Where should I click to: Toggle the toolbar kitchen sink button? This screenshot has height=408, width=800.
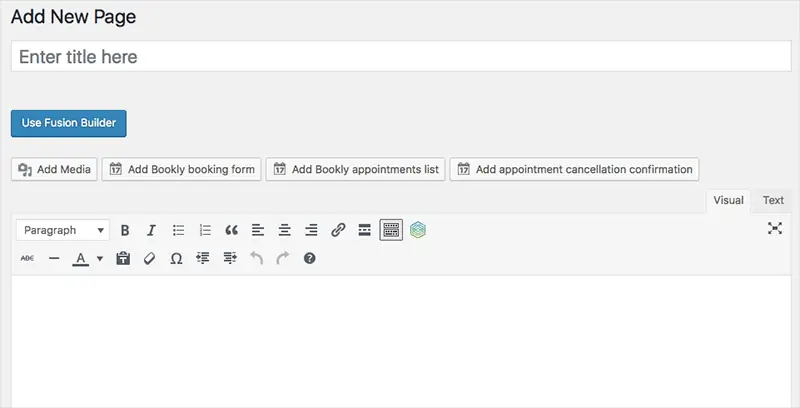point(391,231)
